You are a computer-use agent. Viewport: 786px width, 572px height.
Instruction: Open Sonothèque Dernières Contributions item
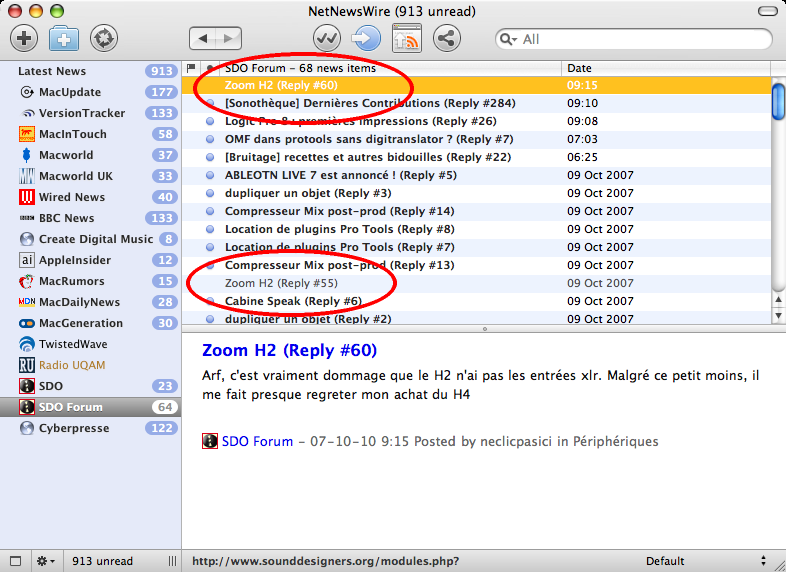click(476, 103)
